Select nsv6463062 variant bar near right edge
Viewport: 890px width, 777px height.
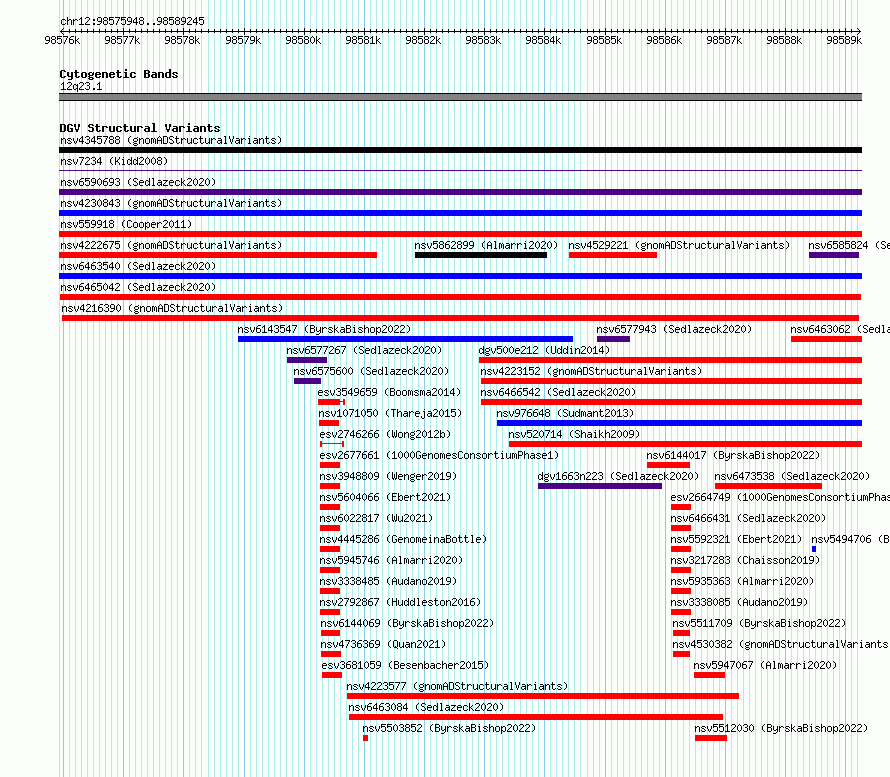tap(826, 339)
